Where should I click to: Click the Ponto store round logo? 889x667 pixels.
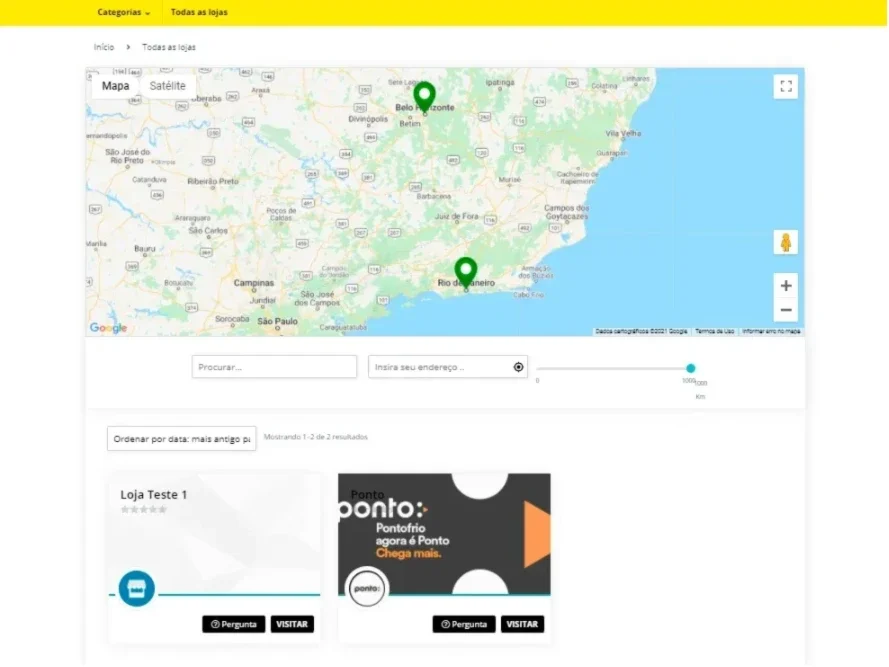(367, 588)
